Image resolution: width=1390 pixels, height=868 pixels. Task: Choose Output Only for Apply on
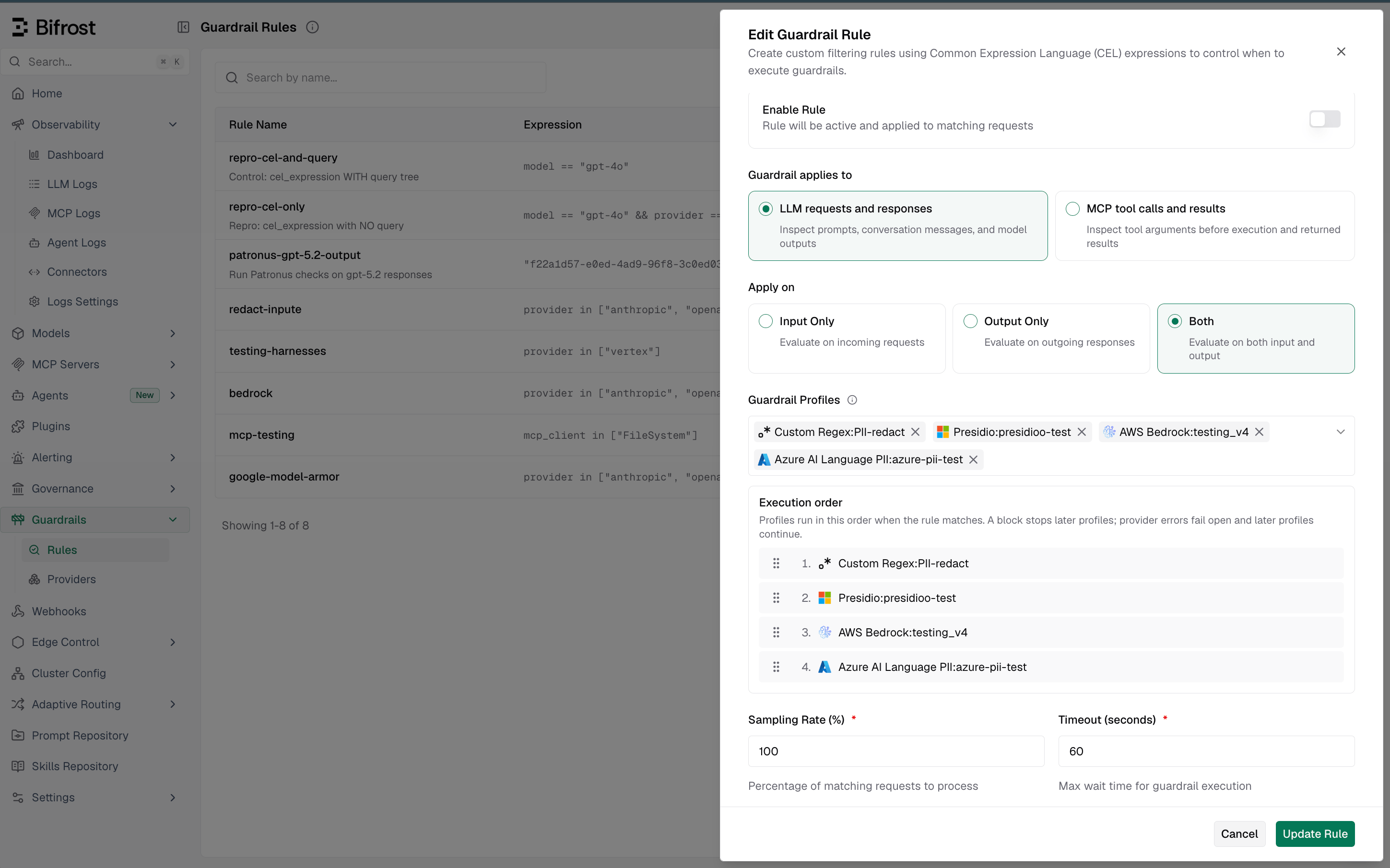[x=1051, y=338]
